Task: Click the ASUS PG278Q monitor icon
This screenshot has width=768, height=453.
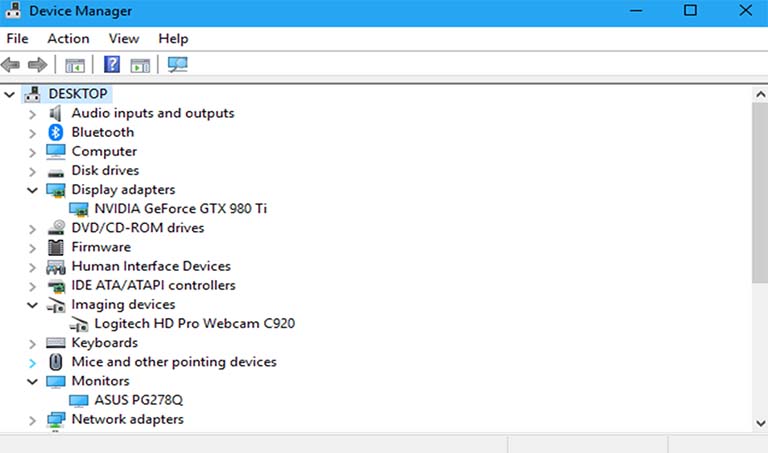Action: [78, 401]
